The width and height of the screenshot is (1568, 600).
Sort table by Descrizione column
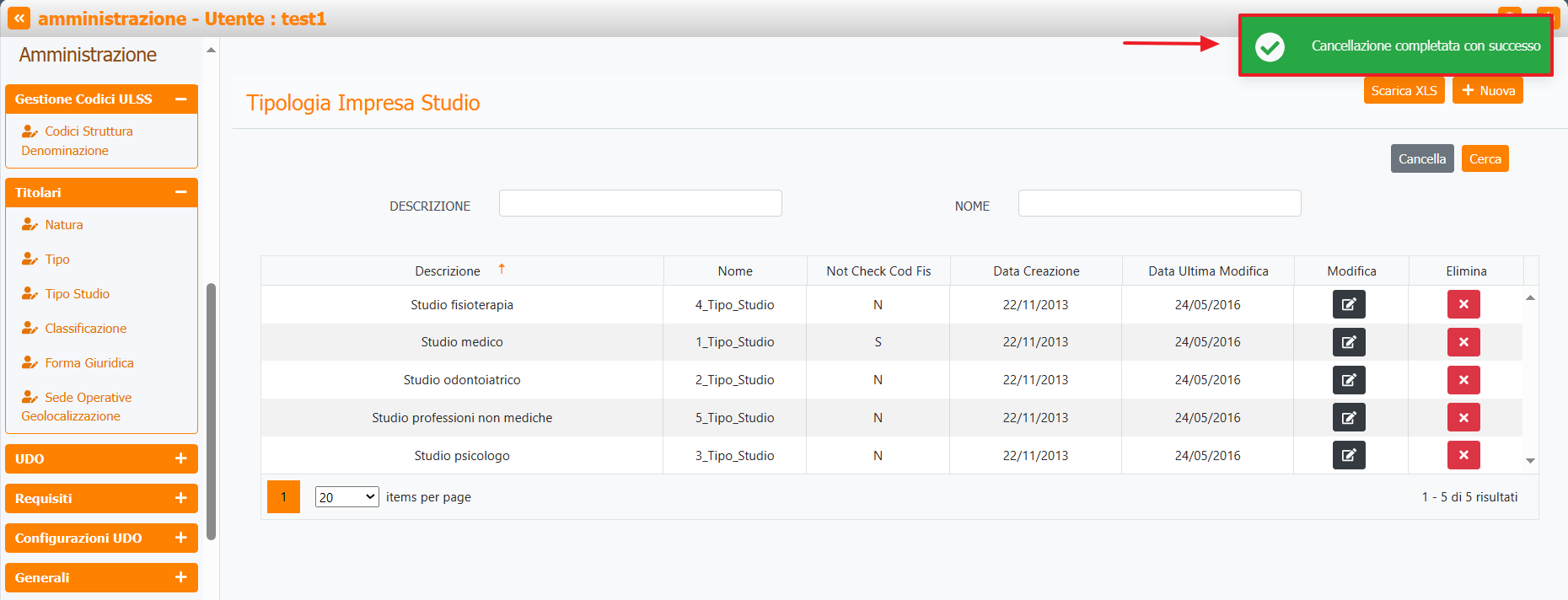point(448,271)
